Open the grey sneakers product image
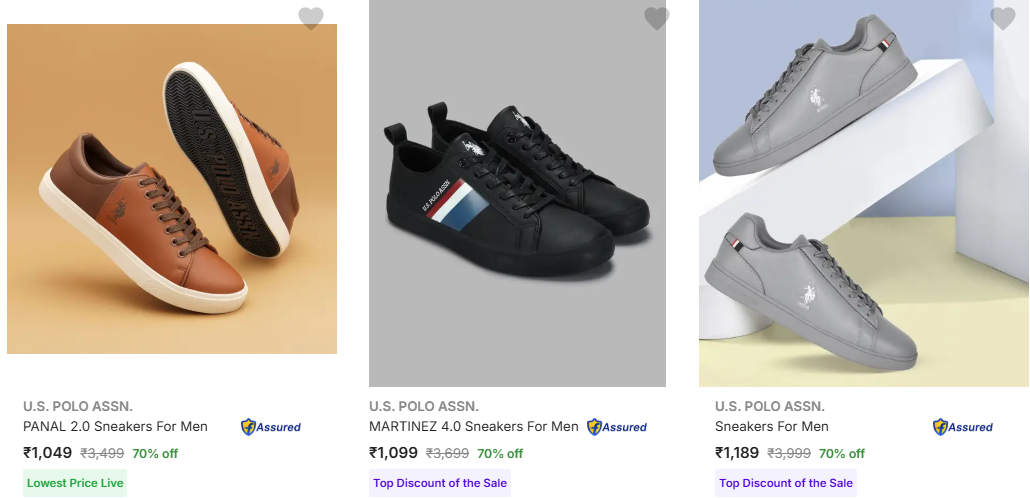The image size is (1030, 498). click(863, 195)
